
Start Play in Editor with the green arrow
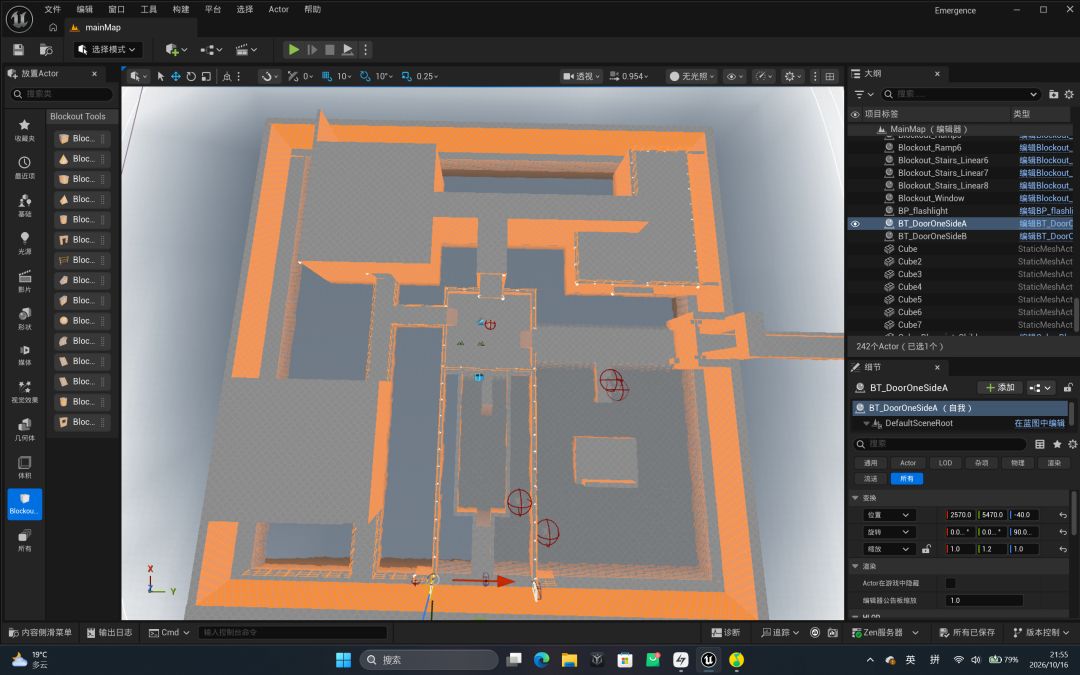tap(293, 50)
